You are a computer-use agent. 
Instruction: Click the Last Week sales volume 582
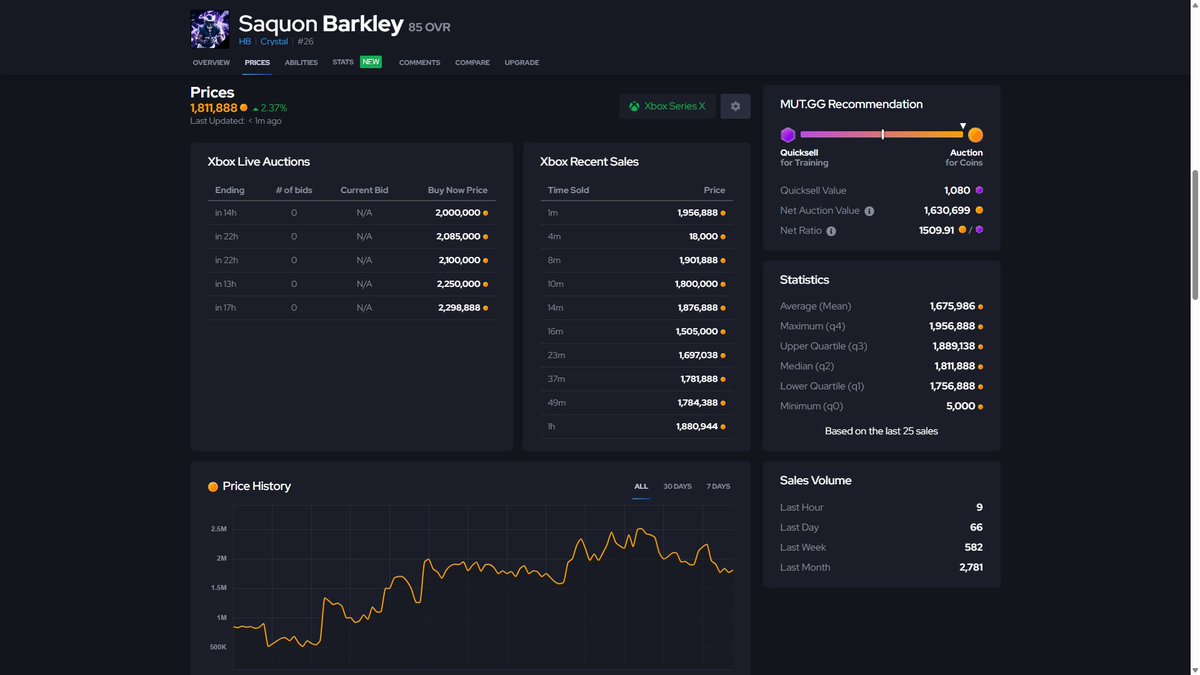(x=973, y=547)
